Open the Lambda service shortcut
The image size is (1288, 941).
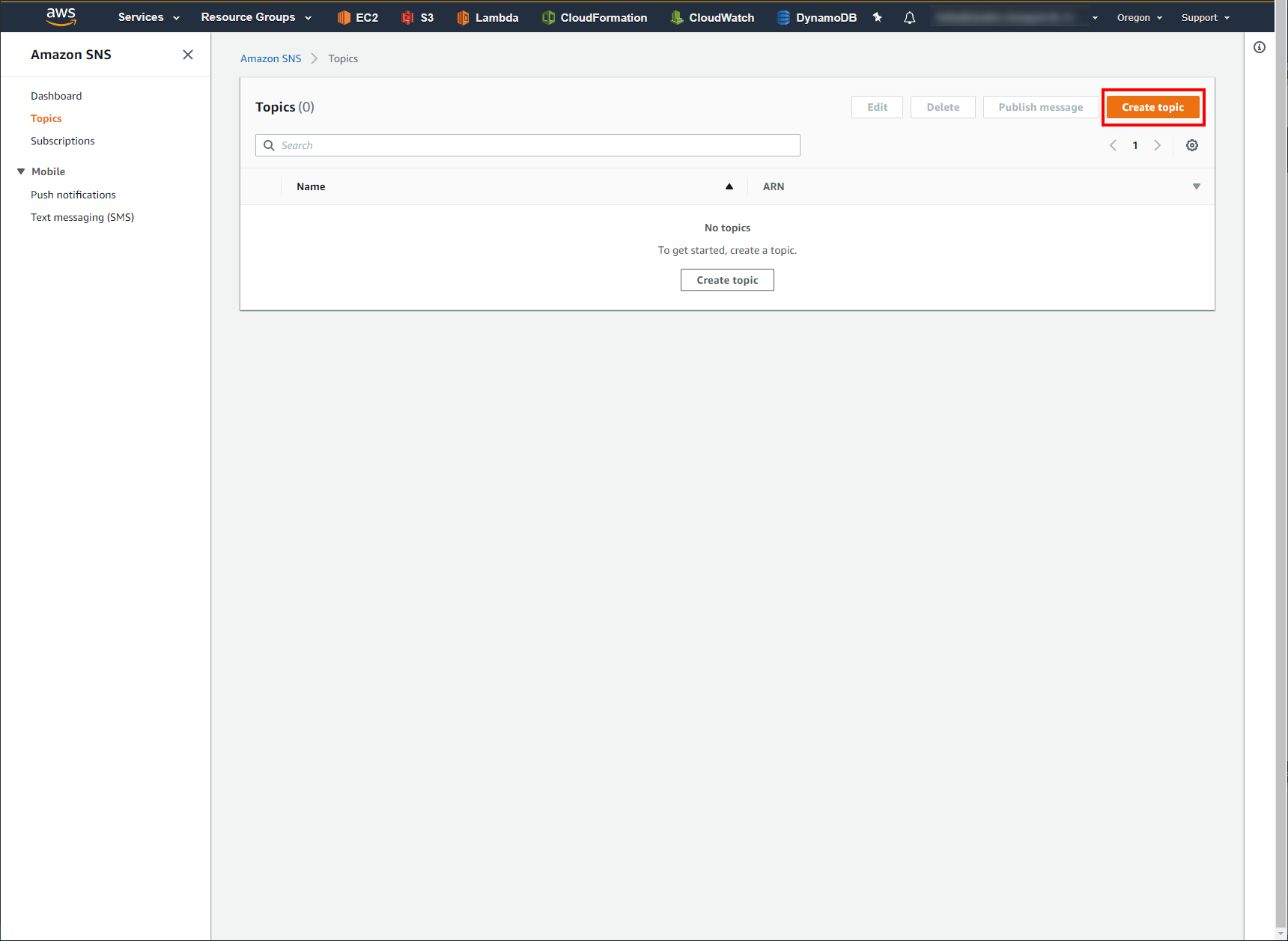(x=487, y=17)
